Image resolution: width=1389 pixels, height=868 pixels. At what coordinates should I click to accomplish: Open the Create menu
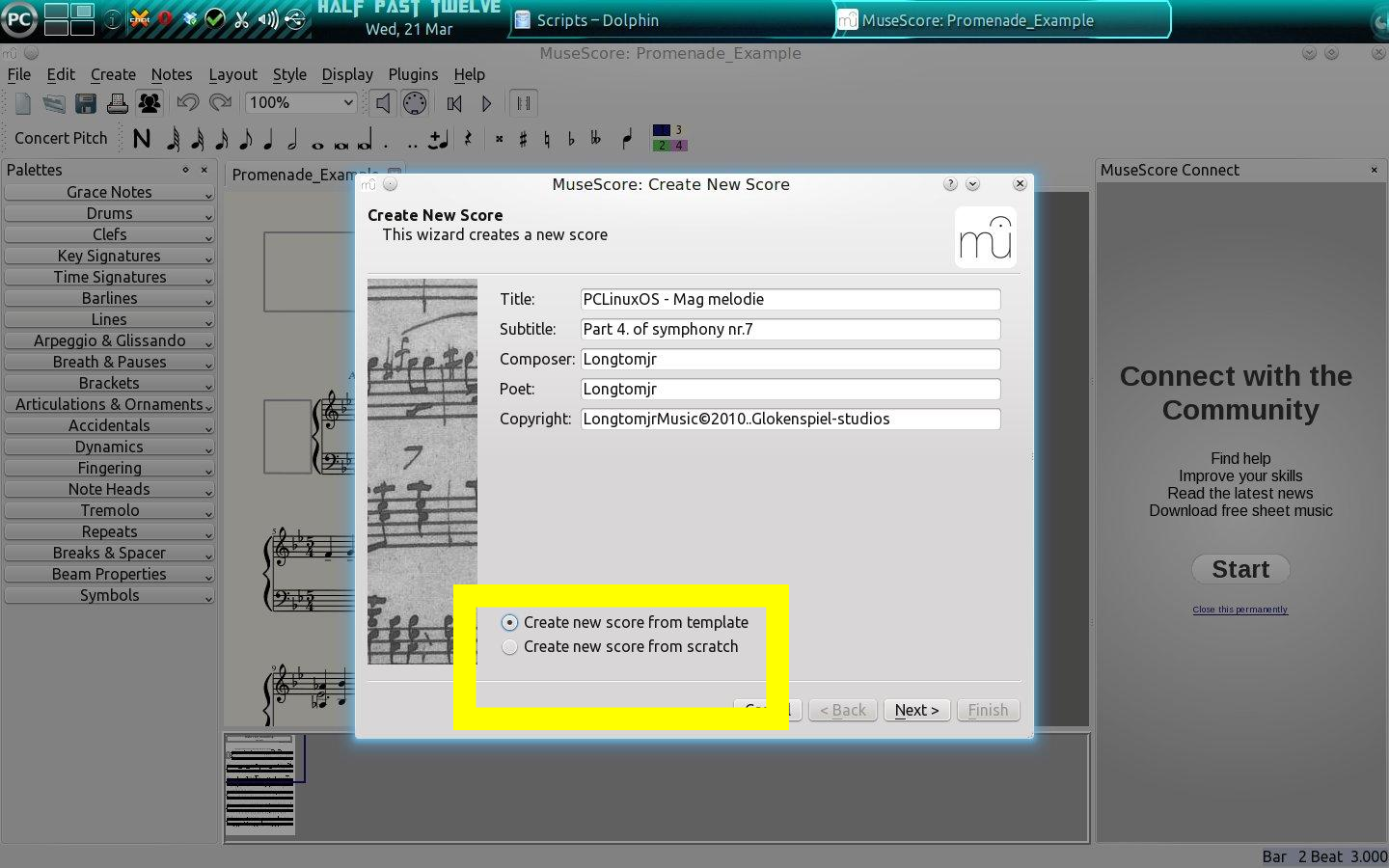113,74
